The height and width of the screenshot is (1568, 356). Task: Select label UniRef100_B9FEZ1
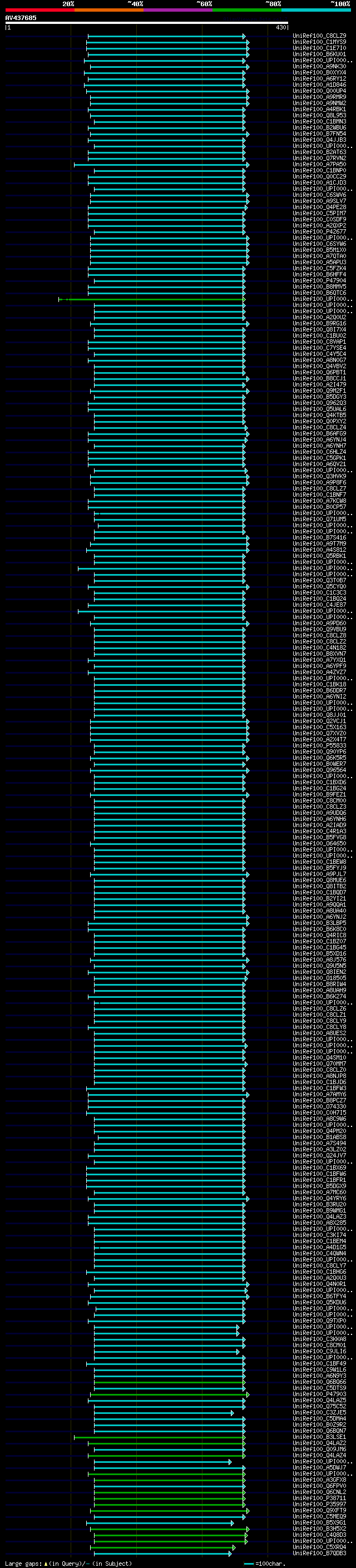point(319,794)
